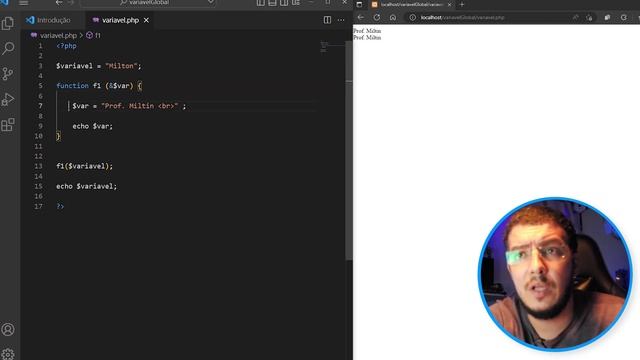640x360 pixels.
Task: Open editor More Actions ellipsis menu
Action: [341, 20]
